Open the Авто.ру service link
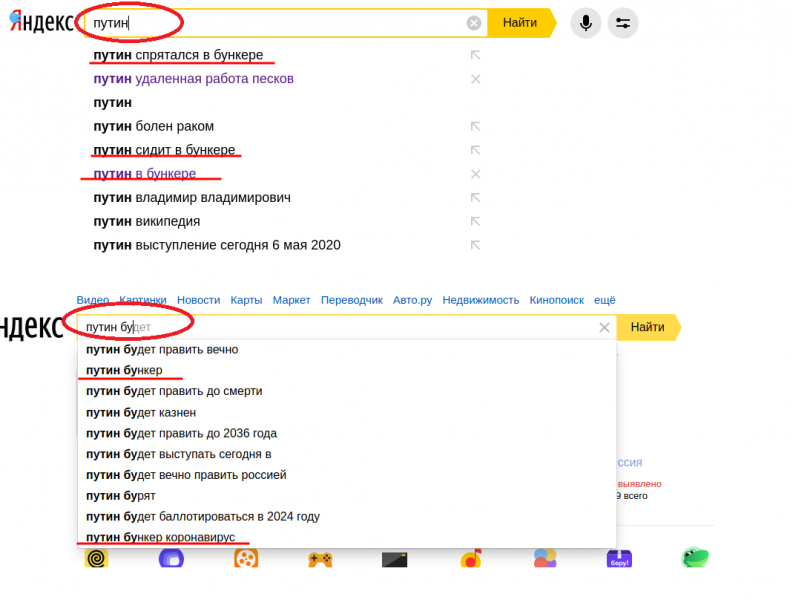 point(412,300)
